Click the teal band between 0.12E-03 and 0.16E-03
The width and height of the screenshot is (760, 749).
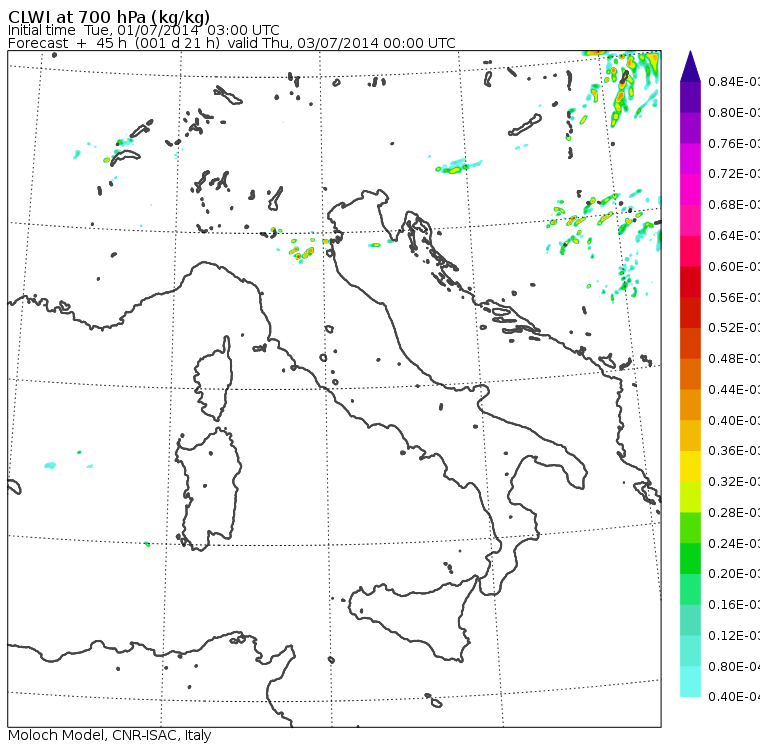(x=690, y=621)
